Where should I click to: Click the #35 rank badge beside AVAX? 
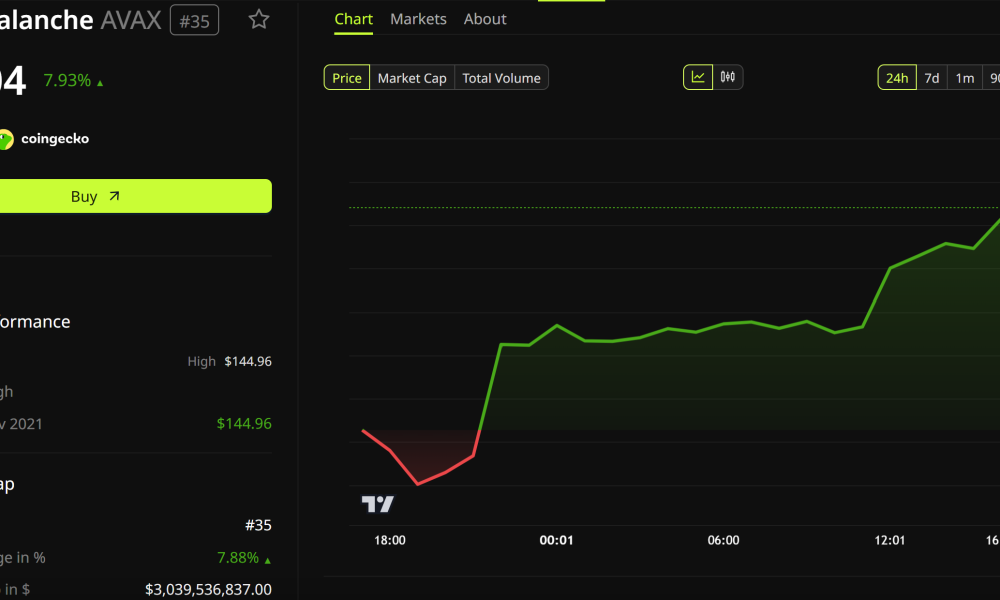[195, 20]
